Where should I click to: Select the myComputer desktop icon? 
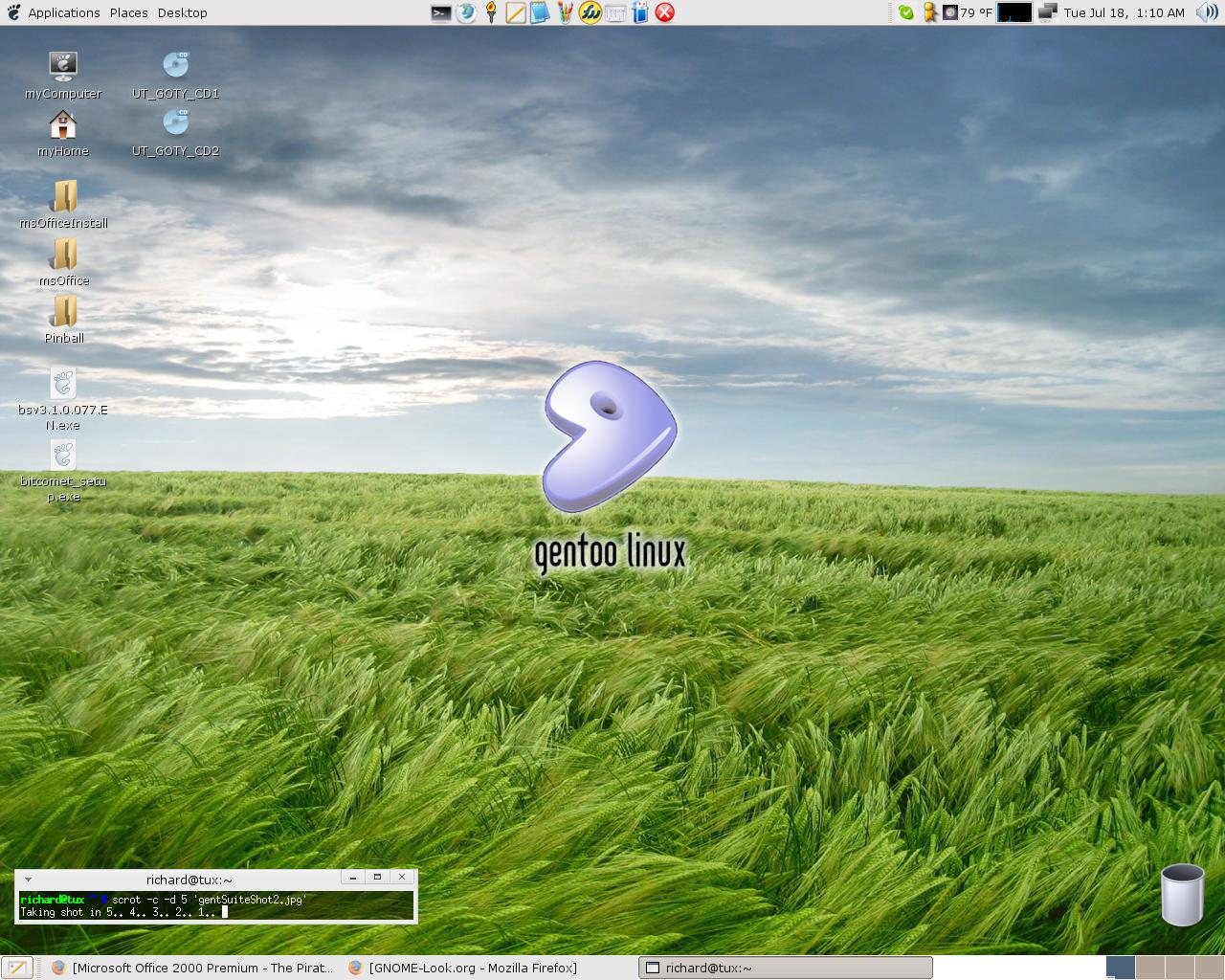[63, 76]
